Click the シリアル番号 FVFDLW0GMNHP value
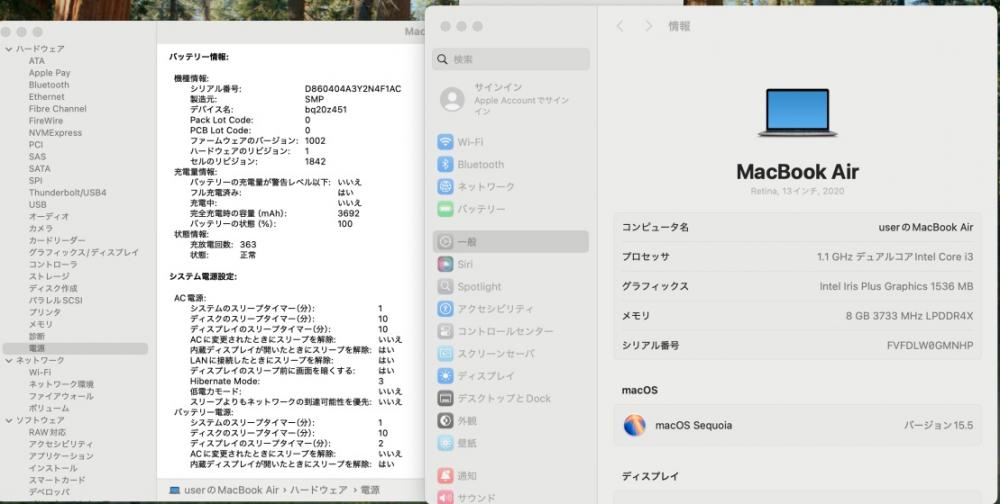Image resolution: width=1000 pixels, height=504 pixels. 930,345
